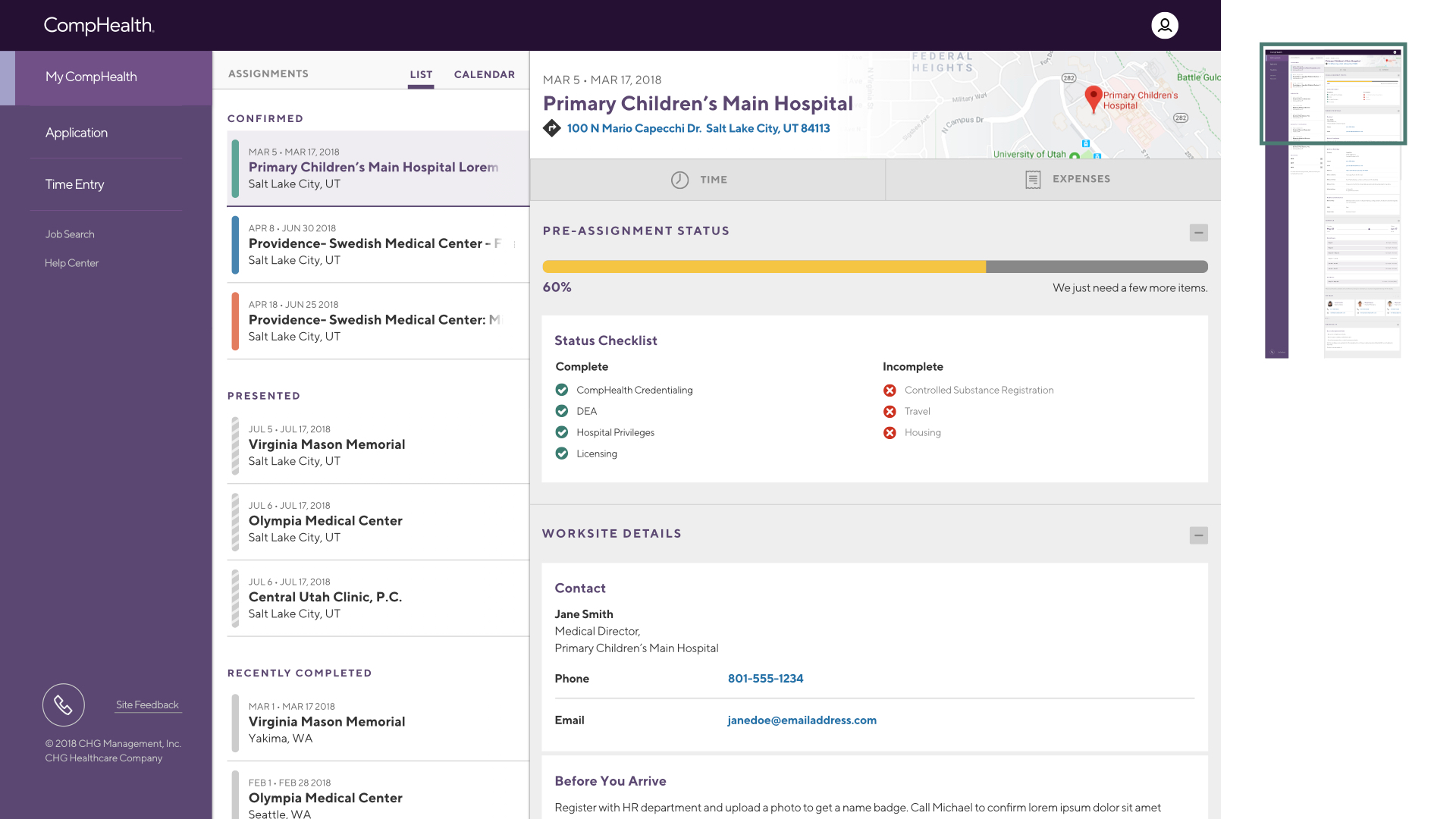The height and width of the screenshot is (819, 1456).
Task: Collapse the Worksite Details section
Action: tap(1198, 535)
